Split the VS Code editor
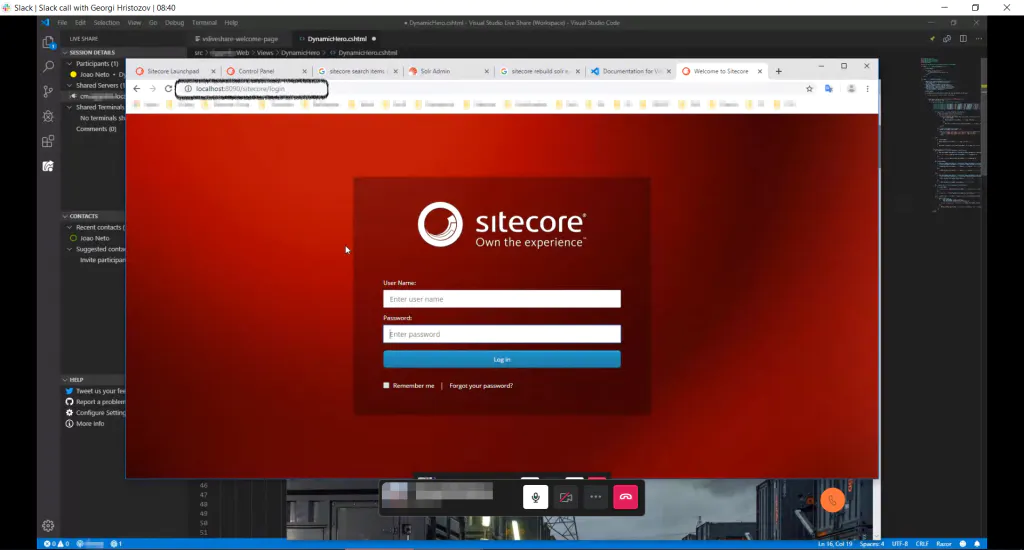 pos(963,39)
